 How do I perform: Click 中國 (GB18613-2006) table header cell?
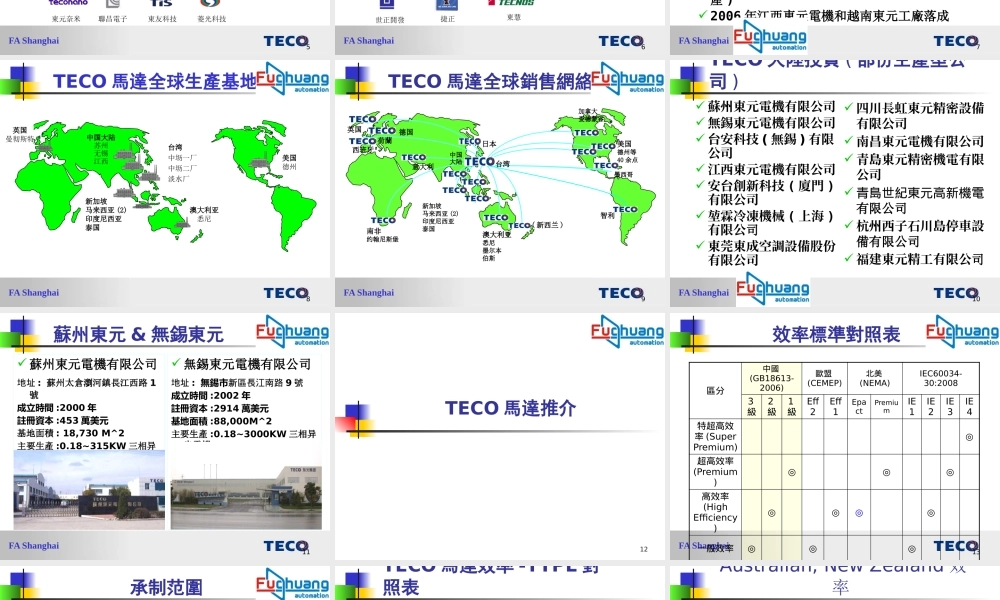[771, 379]
